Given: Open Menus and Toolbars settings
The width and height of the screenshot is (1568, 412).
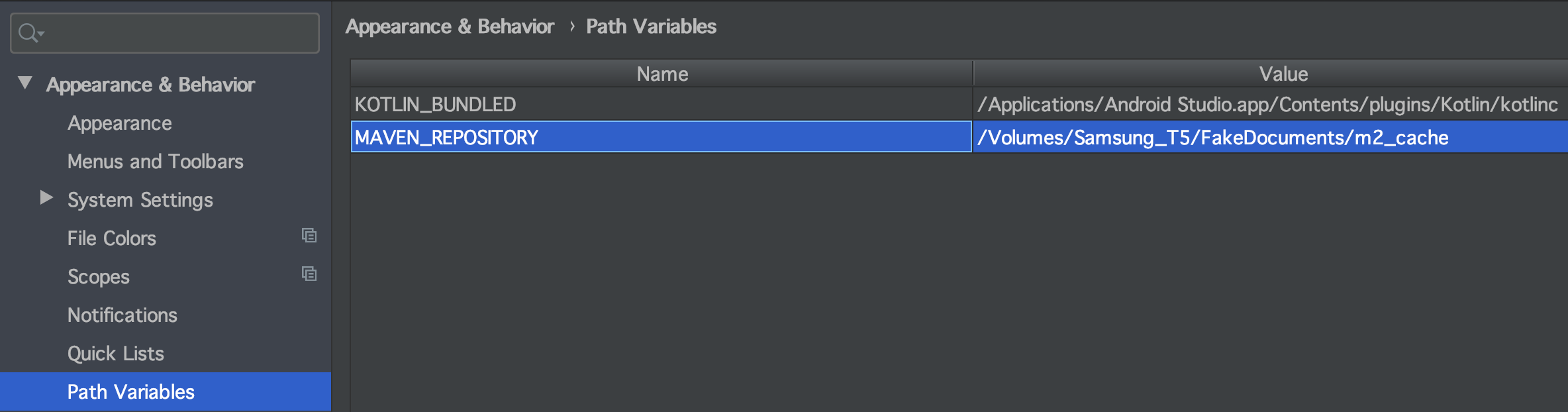Looking at the screenshot, I should click(156, 162).
